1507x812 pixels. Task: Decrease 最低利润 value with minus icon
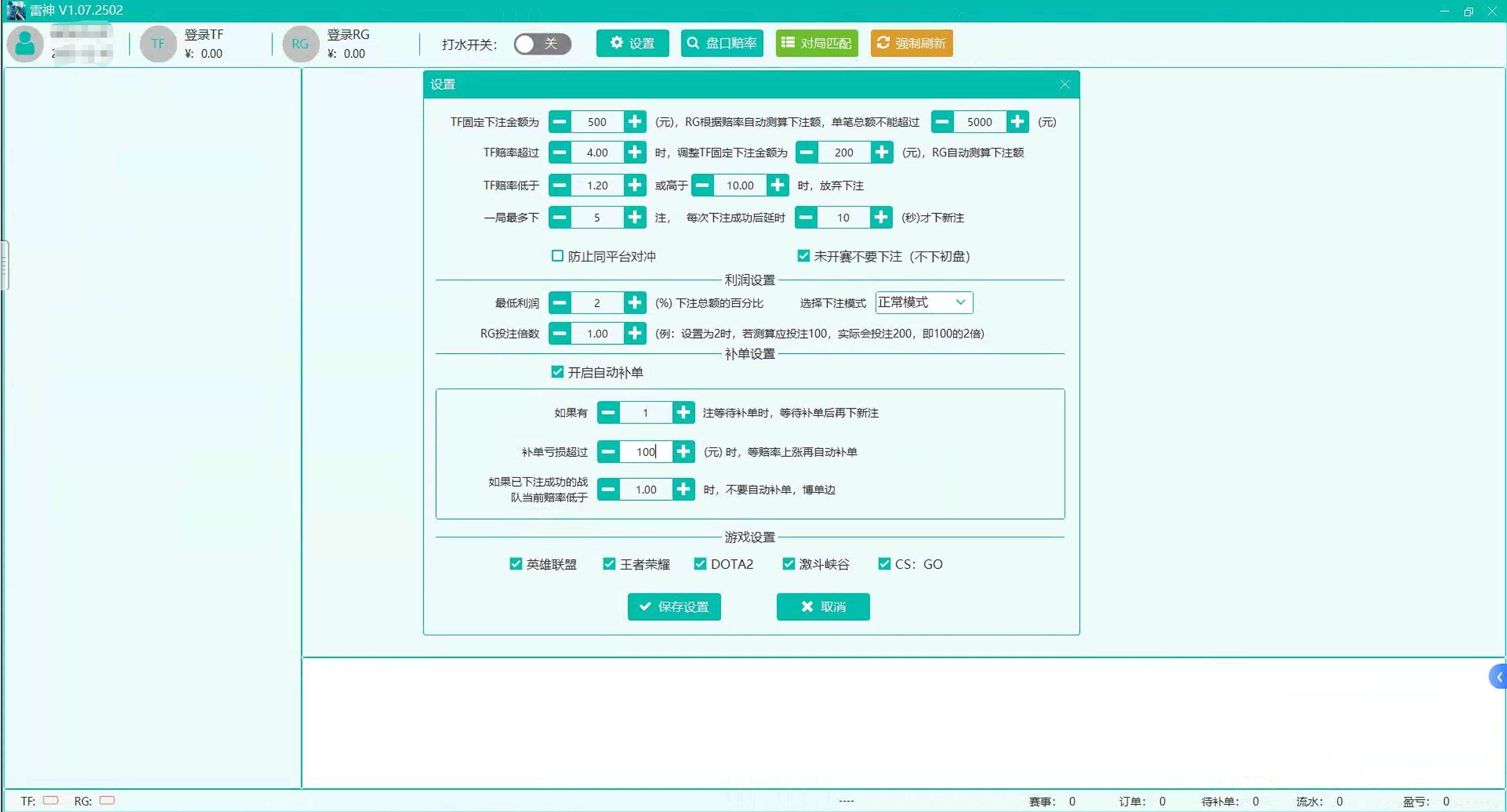(x=560, y=303)
